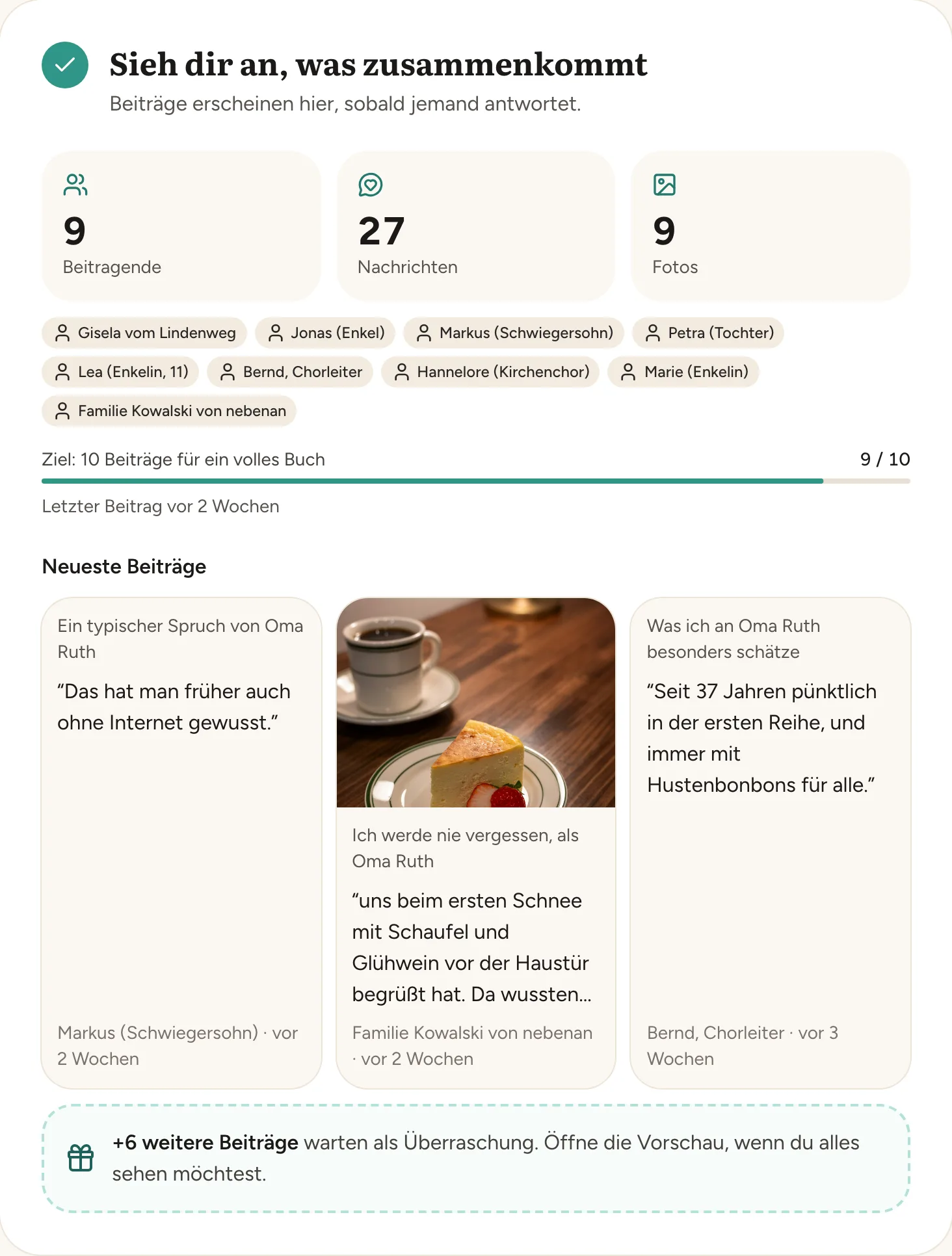This screenshot has width=952, height=1256.
Task: Select the Bernd, Chorleiter contributor chip
Action: pyautogui.click(x=290, y=372)
